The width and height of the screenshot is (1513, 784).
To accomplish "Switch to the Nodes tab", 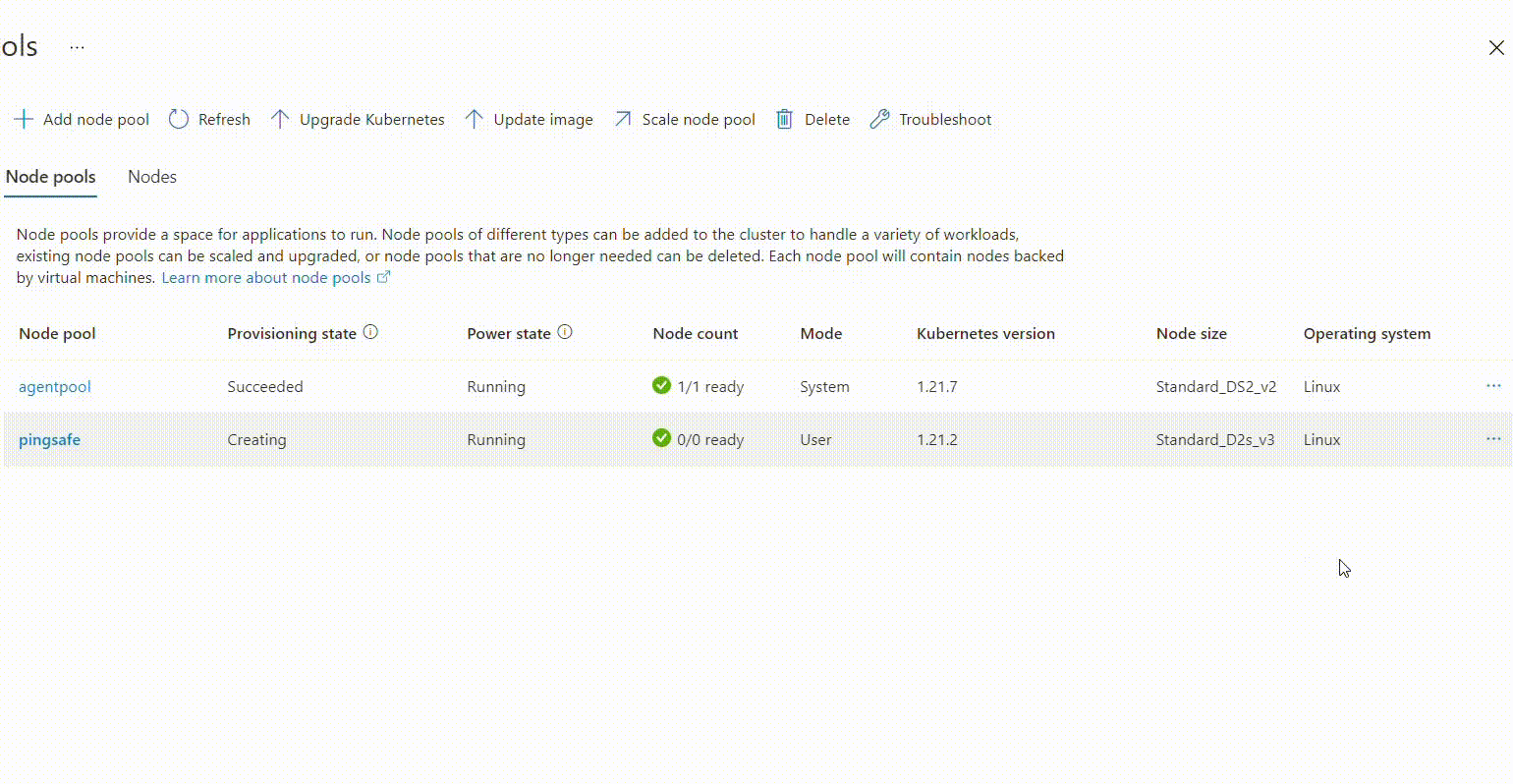I will tap(152, 177).
